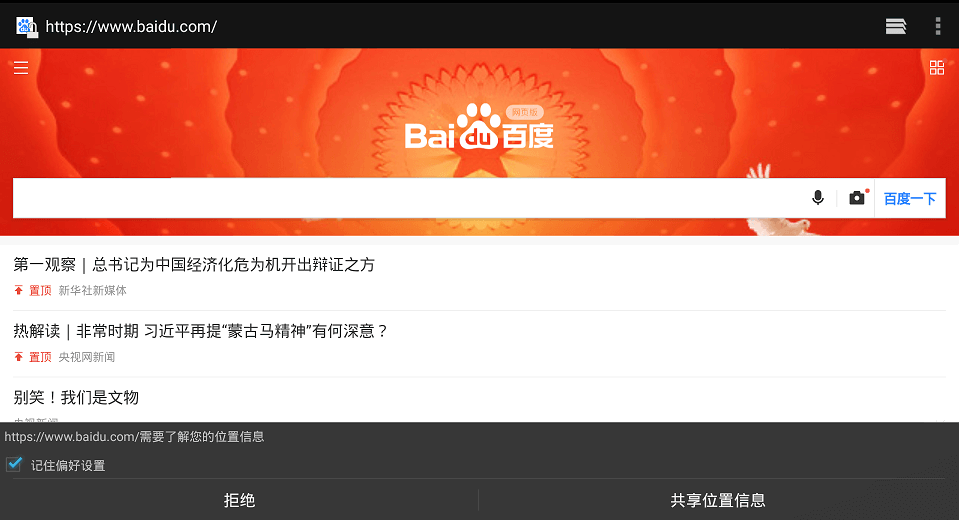Tap the microphone voice search icon

click(818, 198)
